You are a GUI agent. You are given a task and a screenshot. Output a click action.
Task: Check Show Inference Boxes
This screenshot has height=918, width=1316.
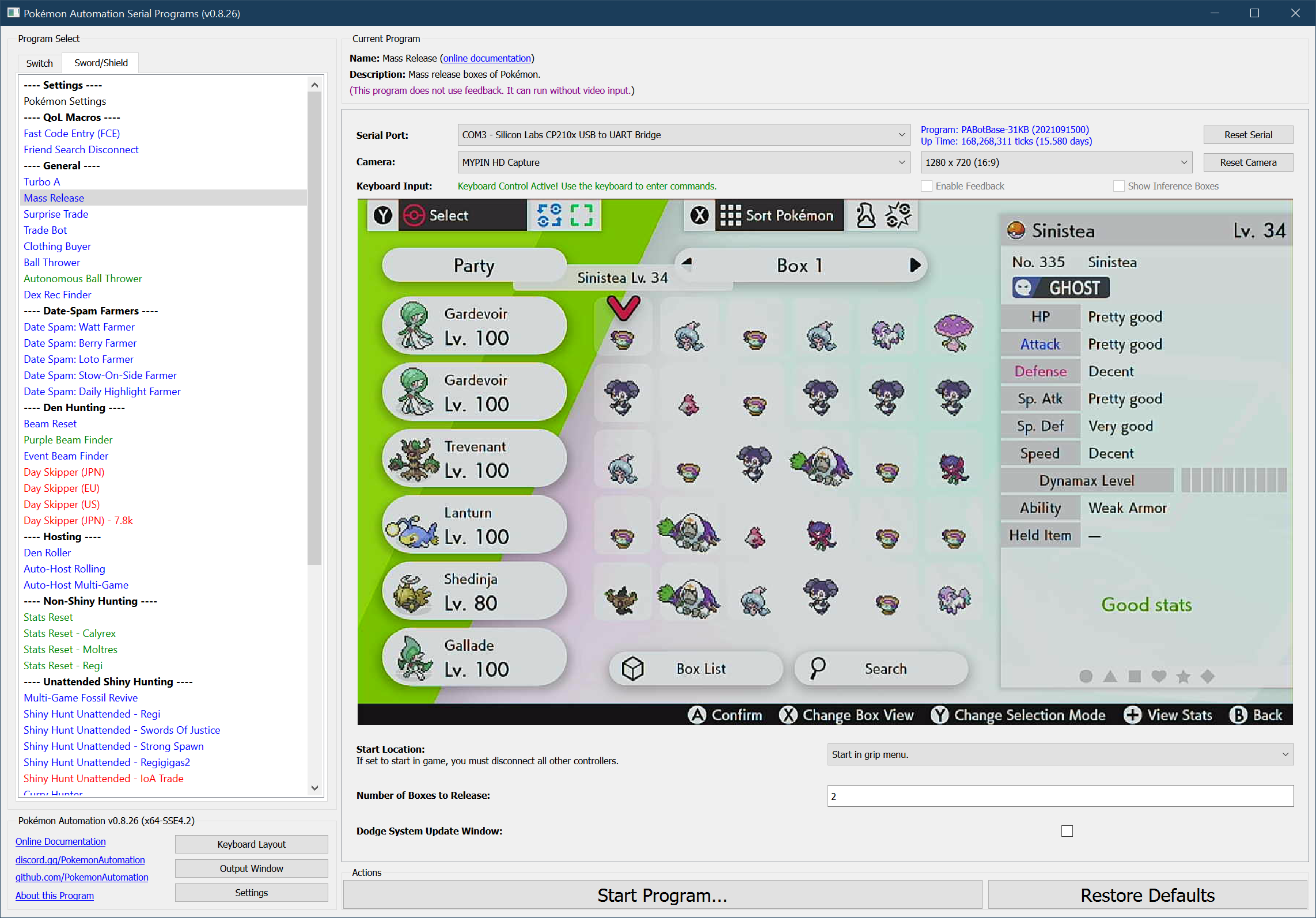click(1118, 186)
